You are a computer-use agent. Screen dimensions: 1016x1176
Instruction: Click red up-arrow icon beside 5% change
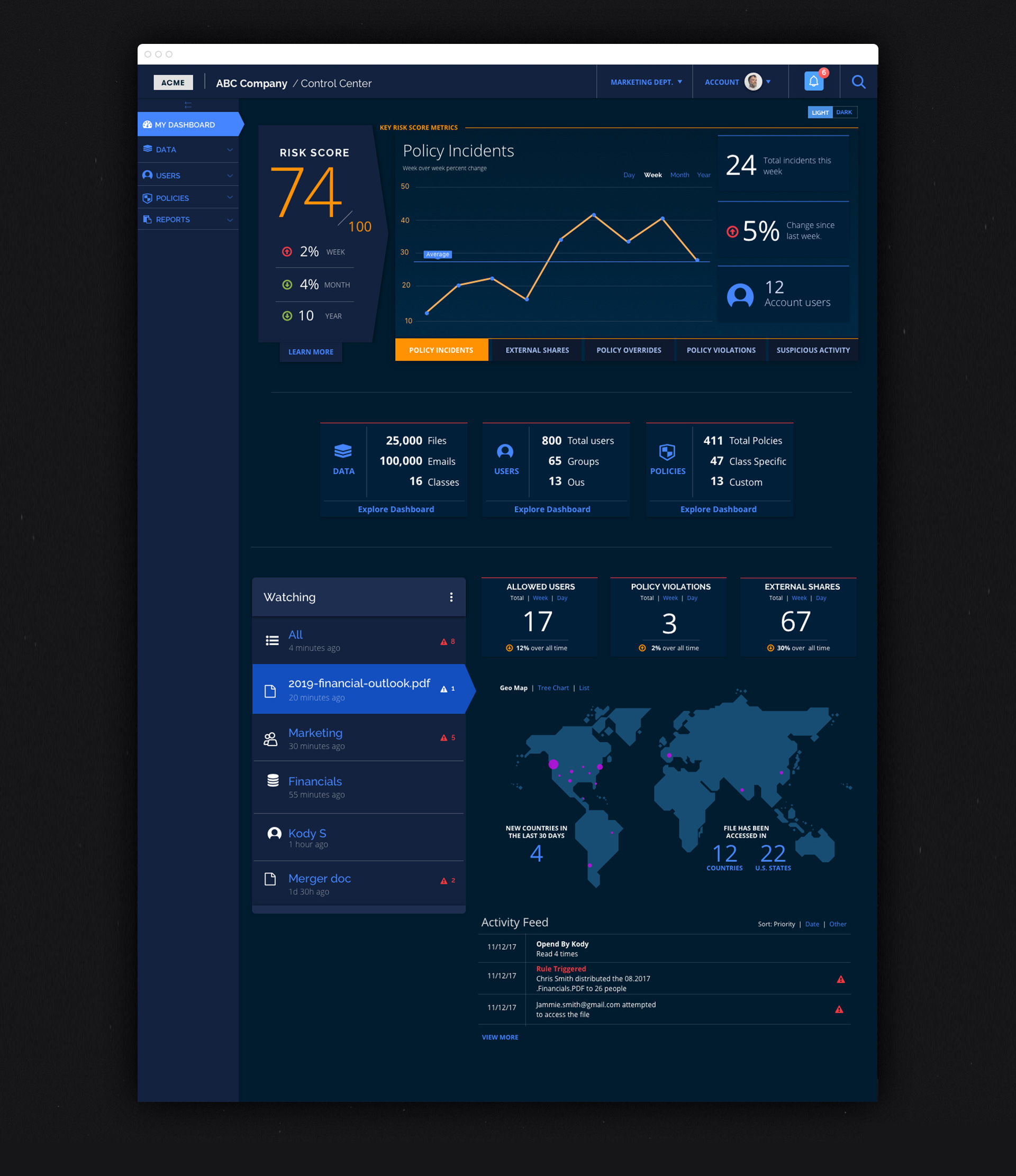pyautogui.click(x=732, y=232)
